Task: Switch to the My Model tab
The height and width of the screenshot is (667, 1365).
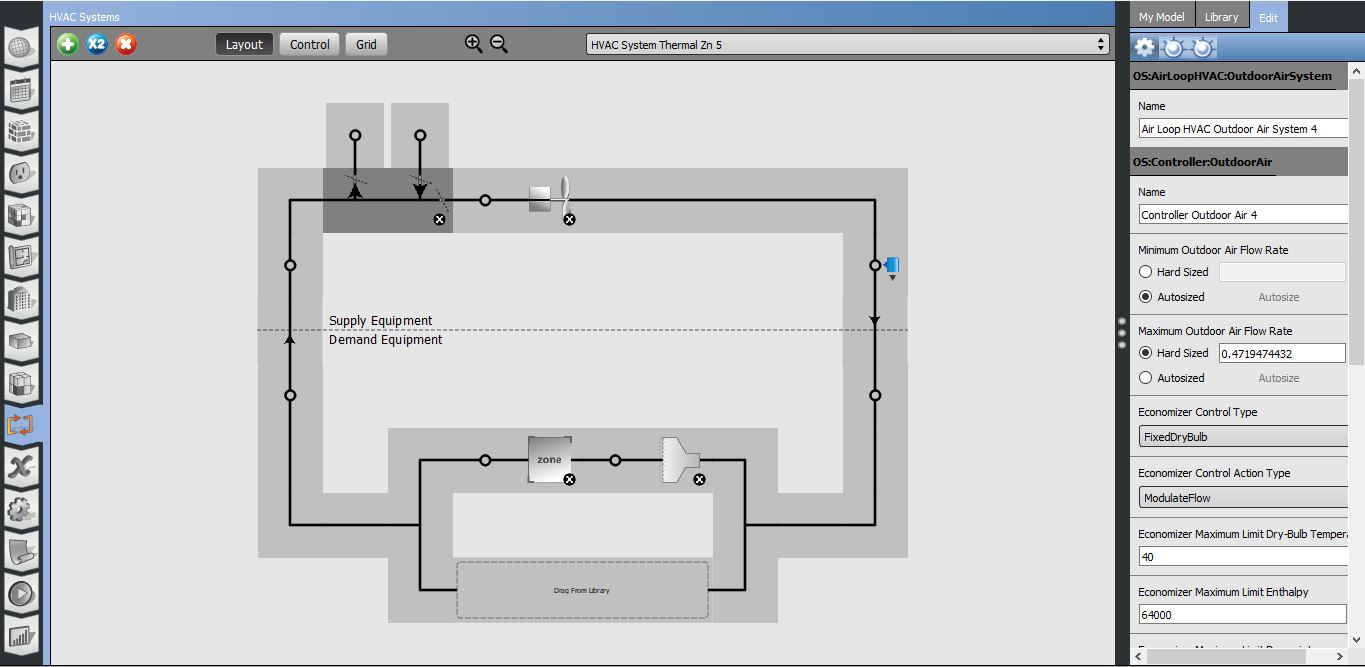Action: tap(1161, 17)
